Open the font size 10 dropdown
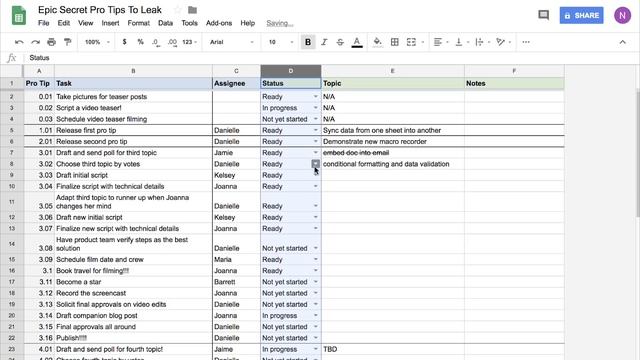 tap(281, 42)
